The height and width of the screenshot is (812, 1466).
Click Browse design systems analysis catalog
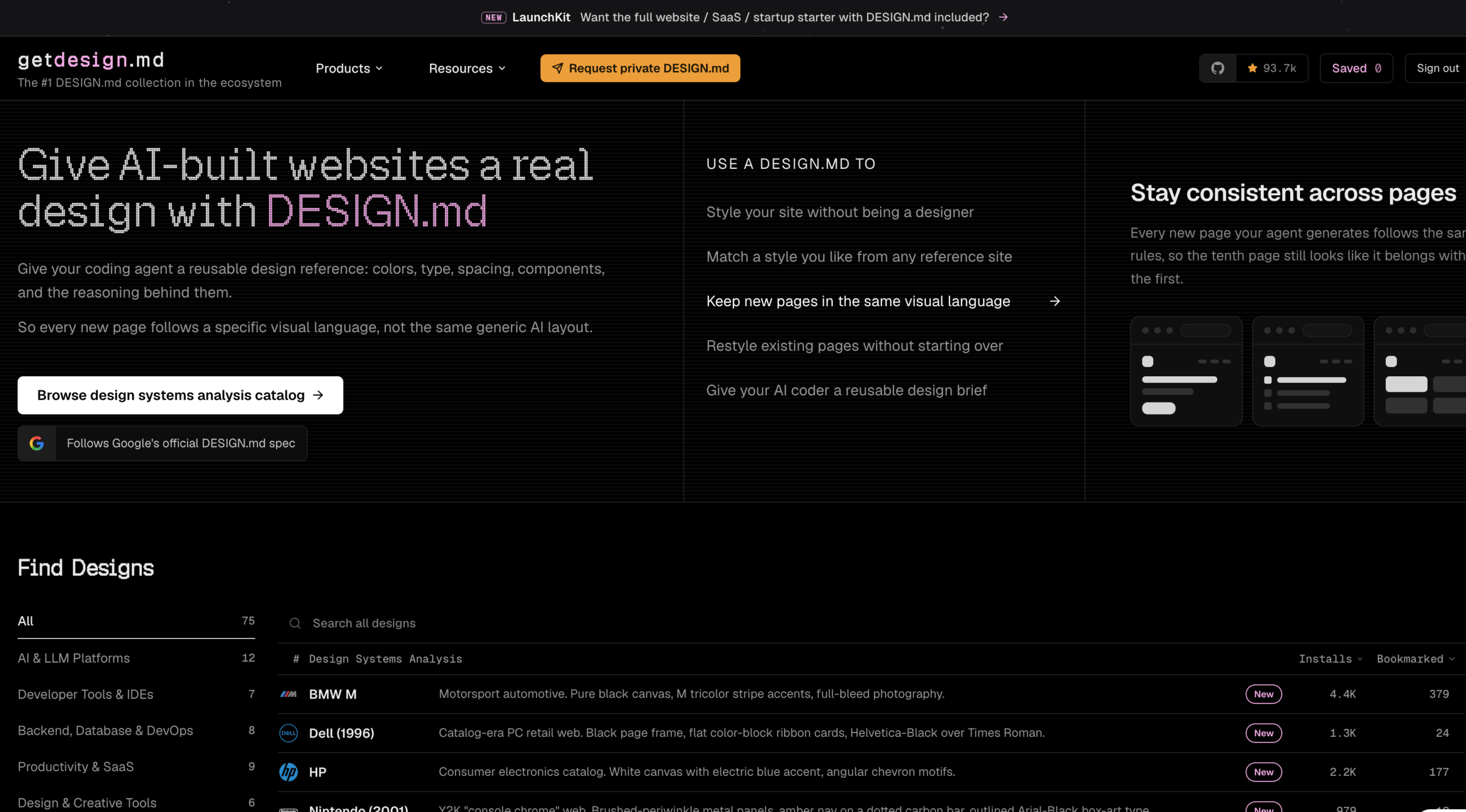180,395
